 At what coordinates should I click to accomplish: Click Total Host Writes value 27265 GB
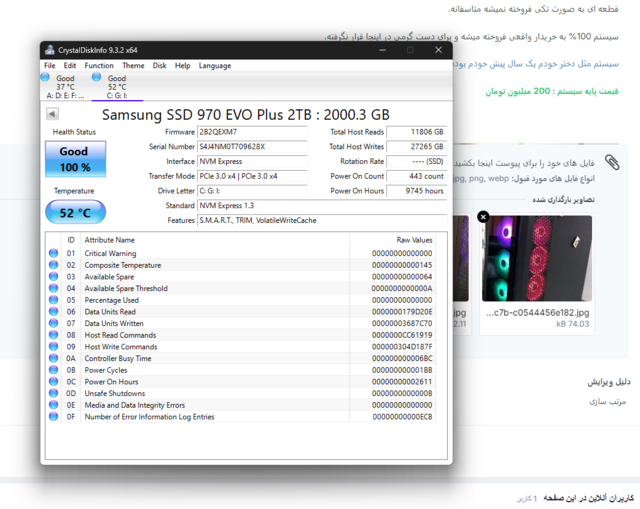417,147
